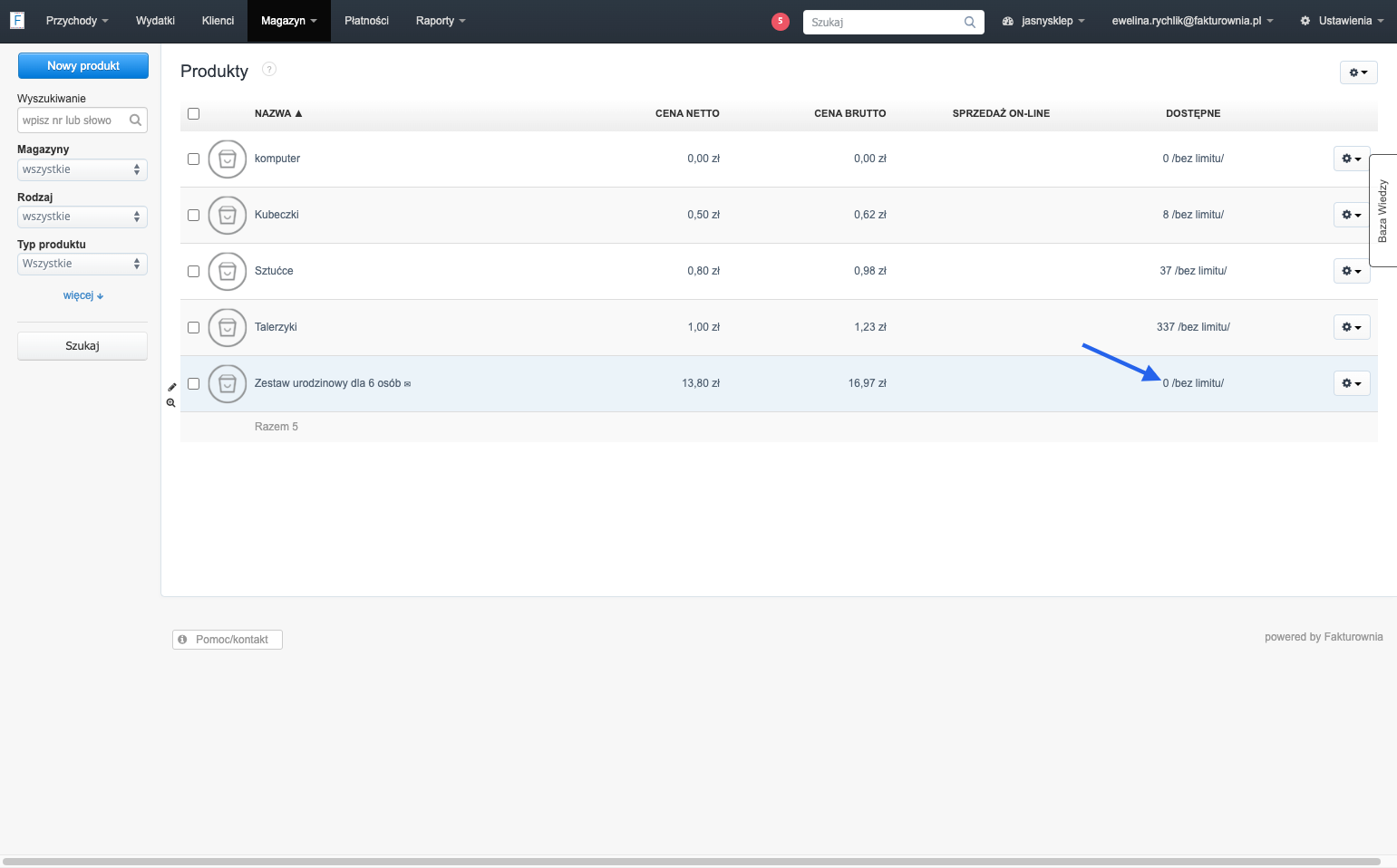Screen dimensions: 1397x868
Task: Open the Typ produktu dropdown
Action: coord(82,264)
